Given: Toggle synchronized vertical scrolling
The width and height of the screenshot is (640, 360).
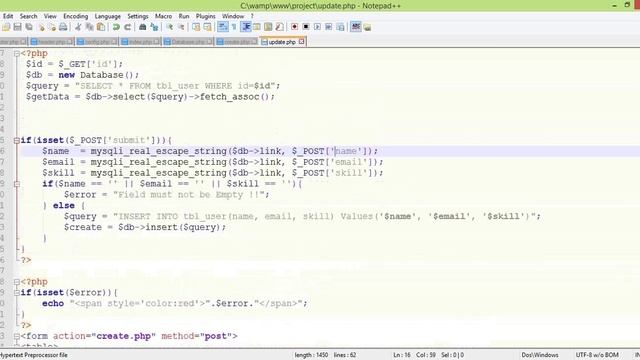Looking at the screenshot, I should click(x=196, y=27).
